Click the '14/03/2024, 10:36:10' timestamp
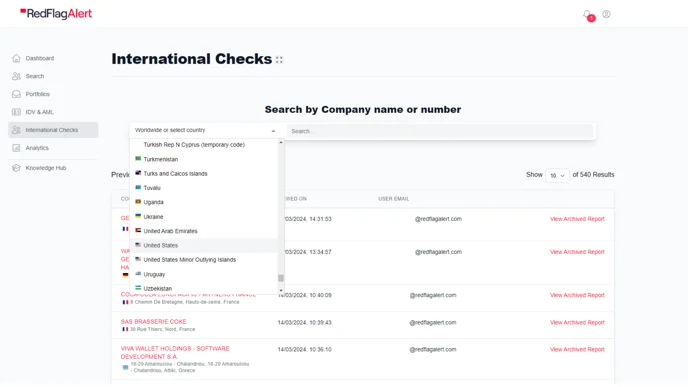688x387 pixels. point(305,350)
